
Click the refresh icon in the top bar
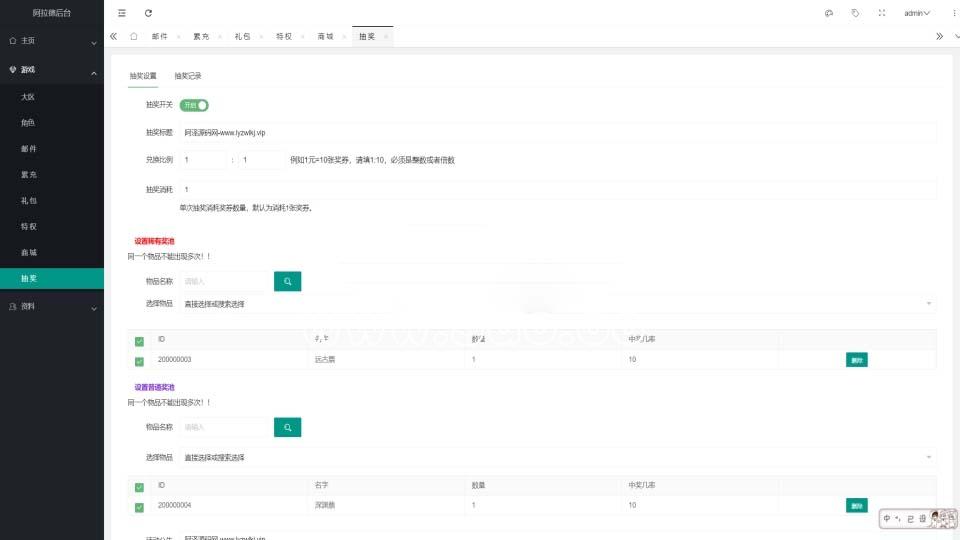pos(148,13)
